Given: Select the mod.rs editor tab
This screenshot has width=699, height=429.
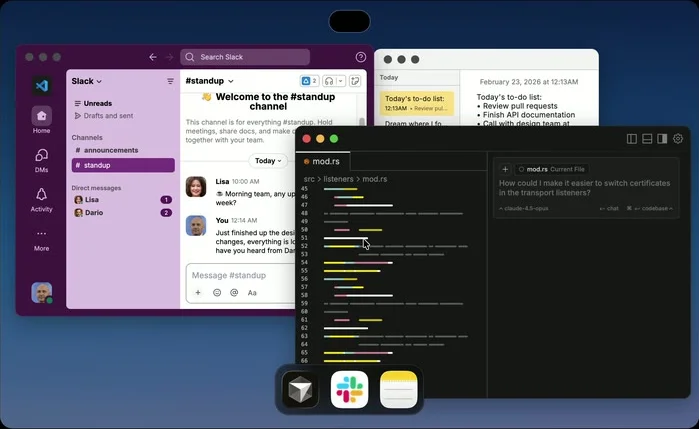Looking at the screenshot, I should tap(323, 161).
